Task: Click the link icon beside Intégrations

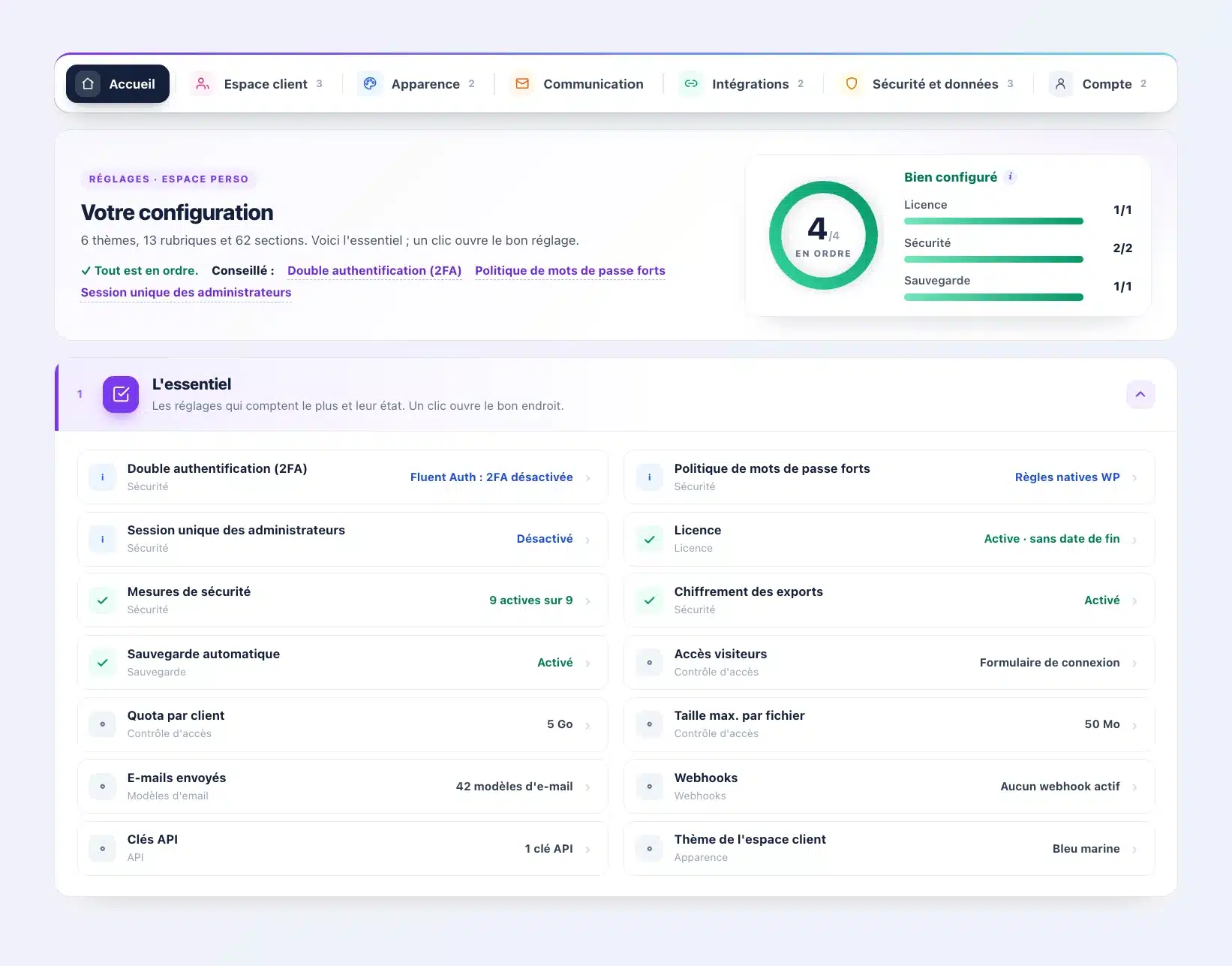Action: [691, 84]
